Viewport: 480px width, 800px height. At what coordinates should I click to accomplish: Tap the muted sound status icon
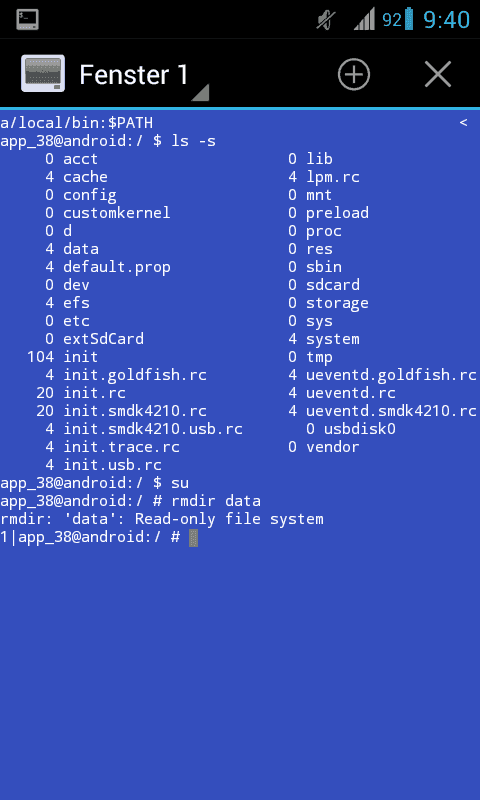click(326, 20)
